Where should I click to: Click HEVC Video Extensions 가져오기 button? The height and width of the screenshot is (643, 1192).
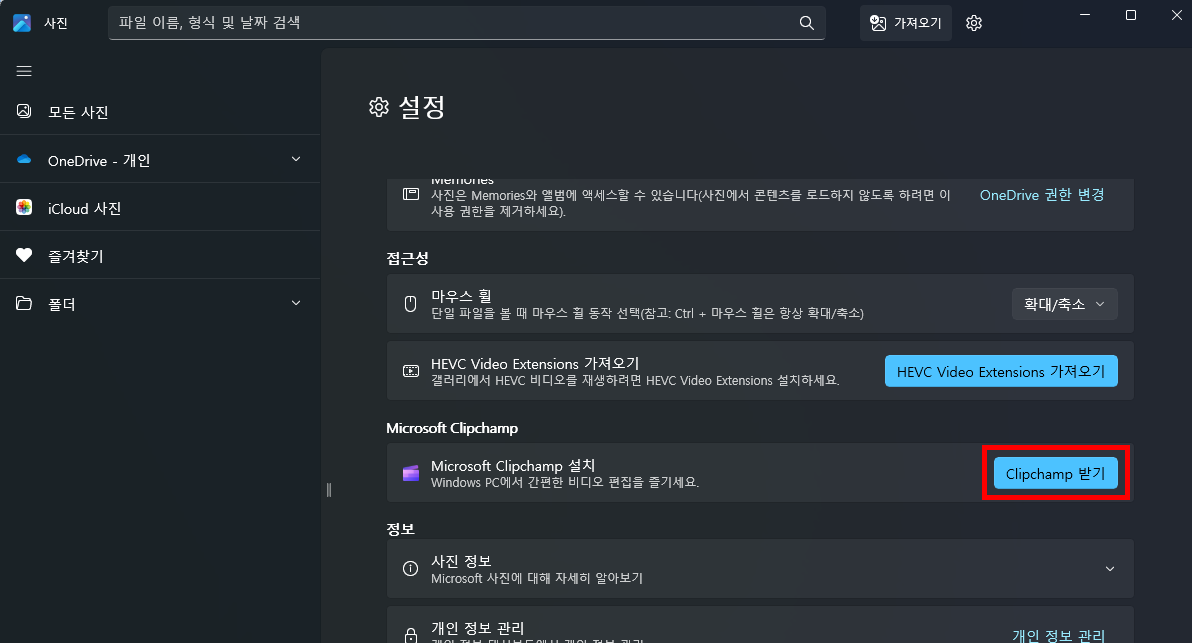pyautogui.click(x=1001, y=371)
